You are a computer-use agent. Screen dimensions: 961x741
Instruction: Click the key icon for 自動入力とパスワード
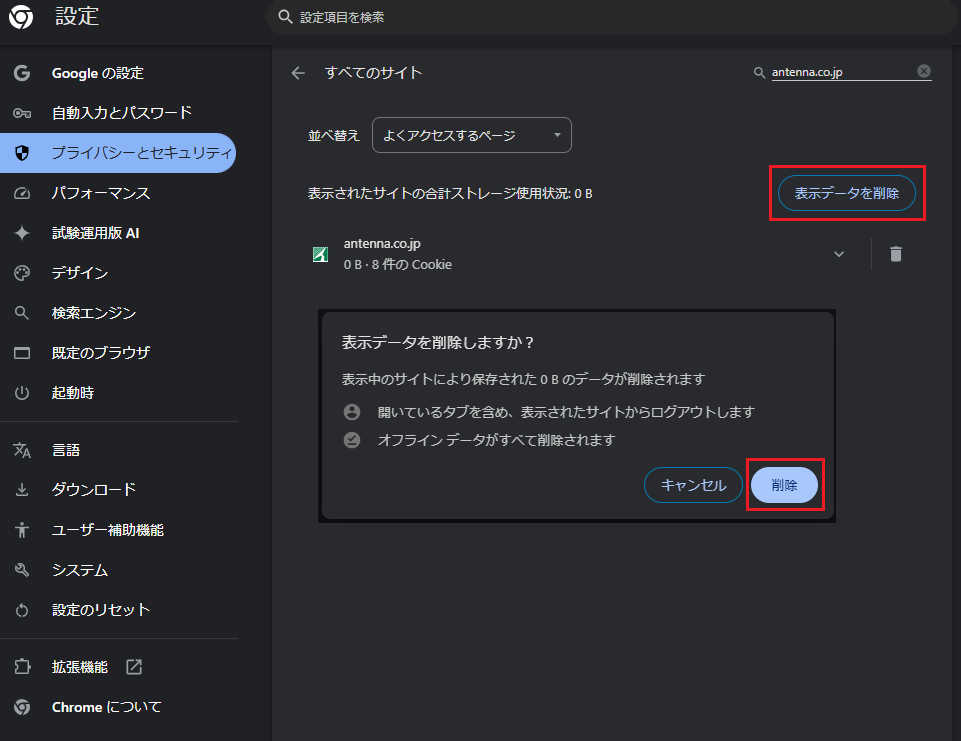pyautogui.click(x=22, y=113)
